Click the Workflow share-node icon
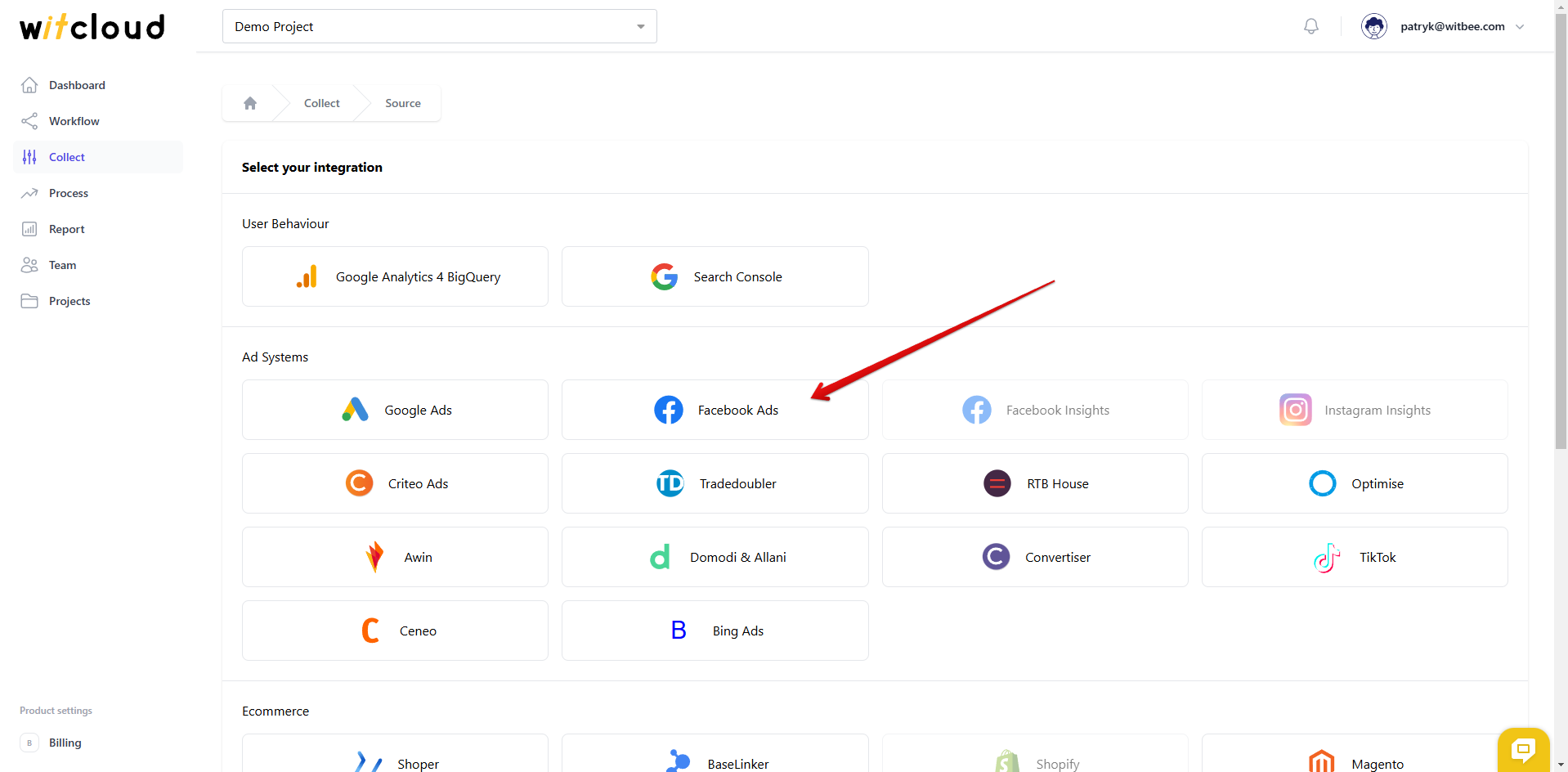 29,121
